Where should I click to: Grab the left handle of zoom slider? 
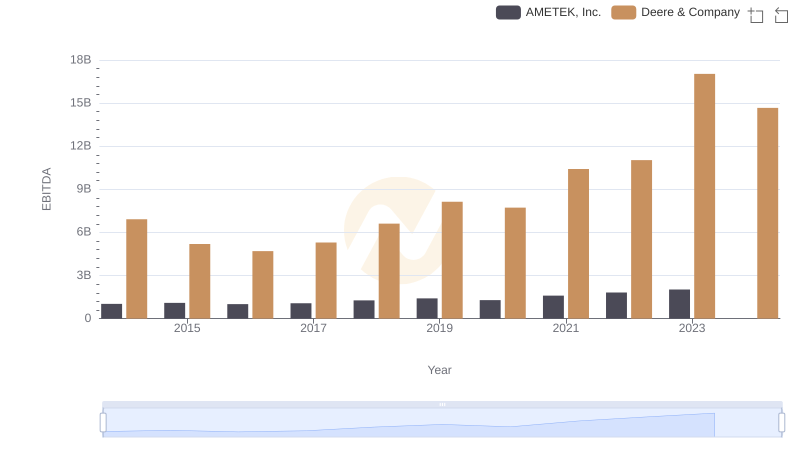[x=103, y=423]
